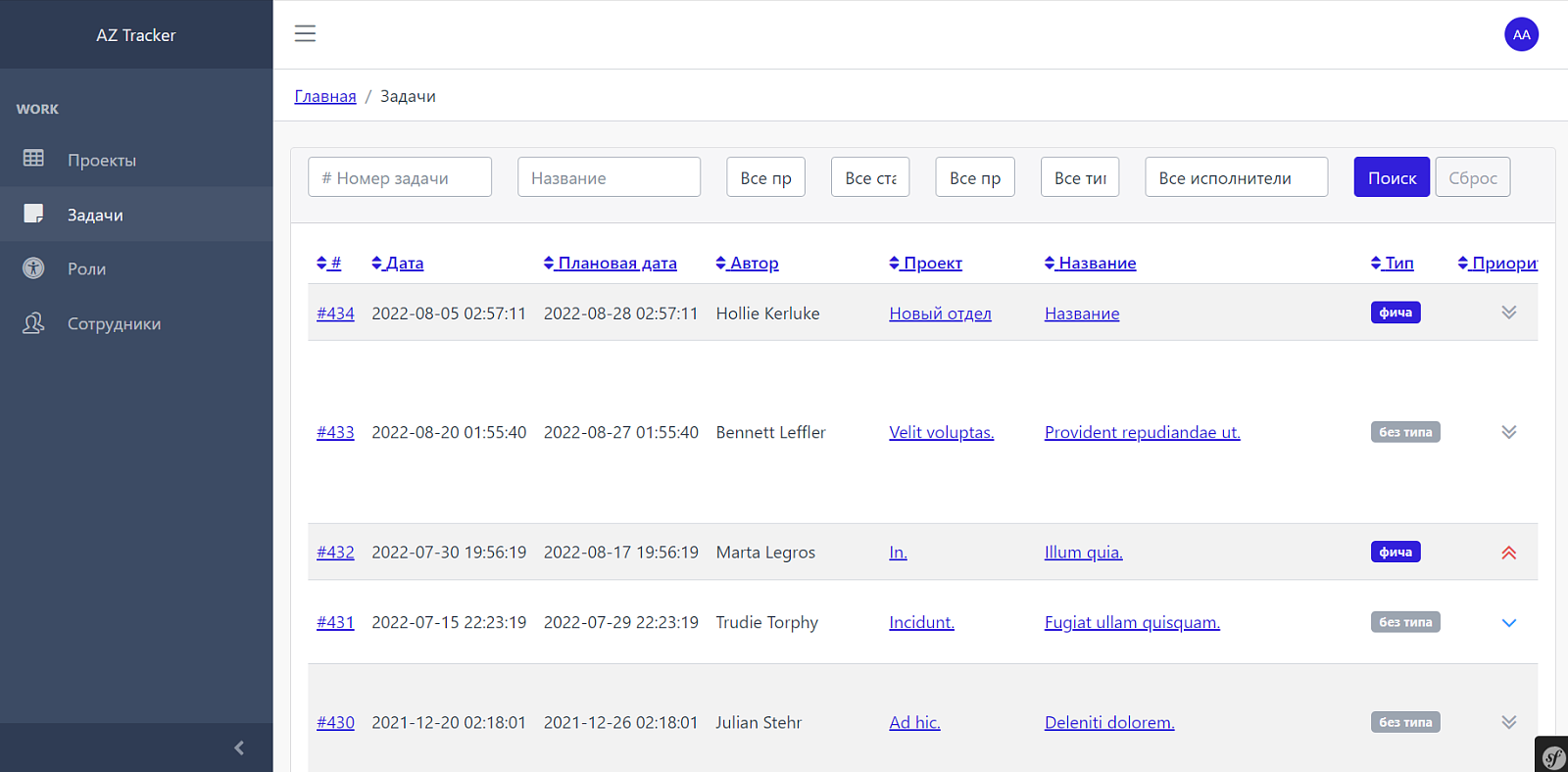Click planned date 2021-12-26 02:18:01 cell
This screenshot has height=772, width=1568.
click(x=621, y=722)
